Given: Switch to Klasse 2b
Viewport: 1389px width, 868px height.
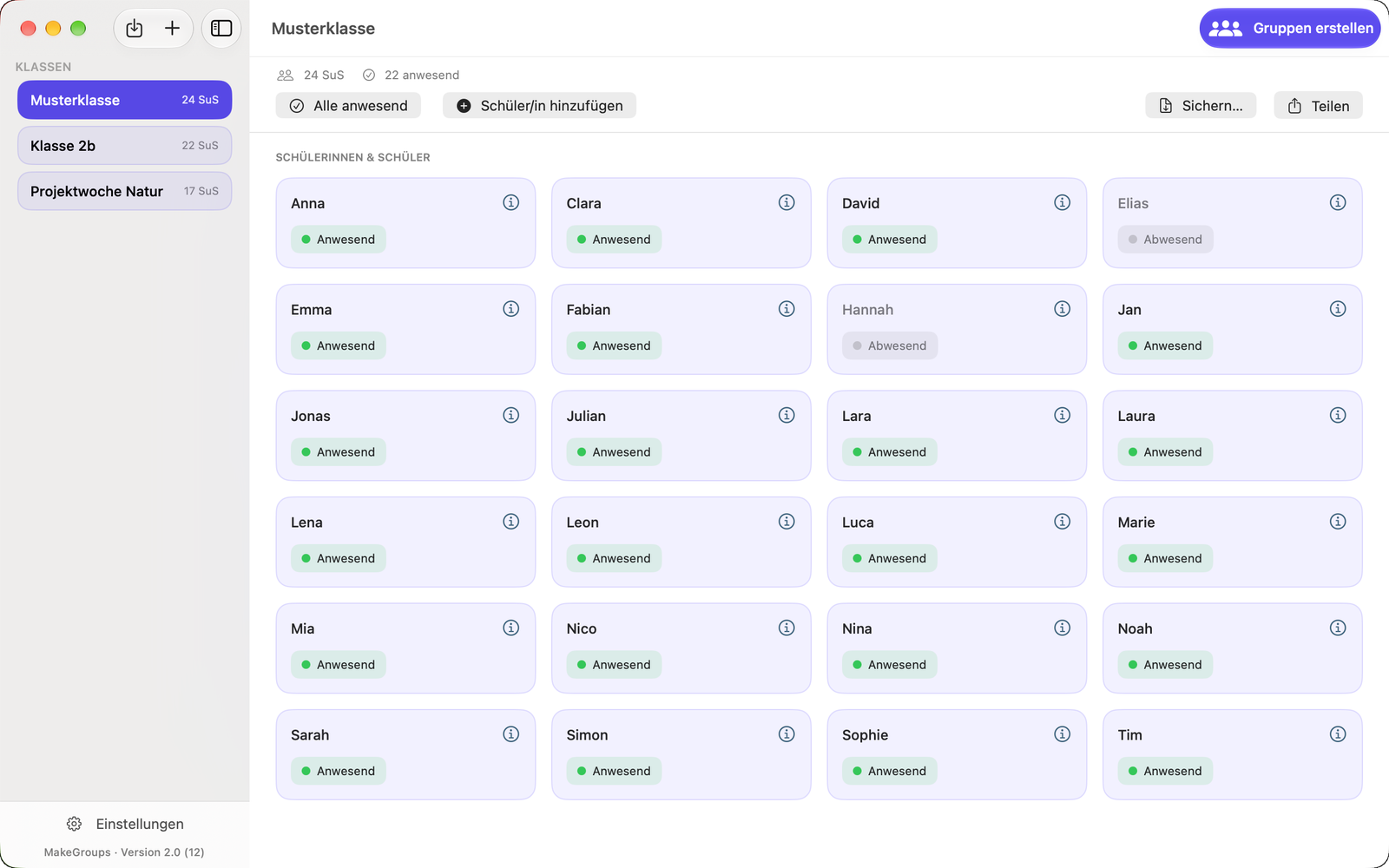Looking at the screenshot, I should coord(125,146).
